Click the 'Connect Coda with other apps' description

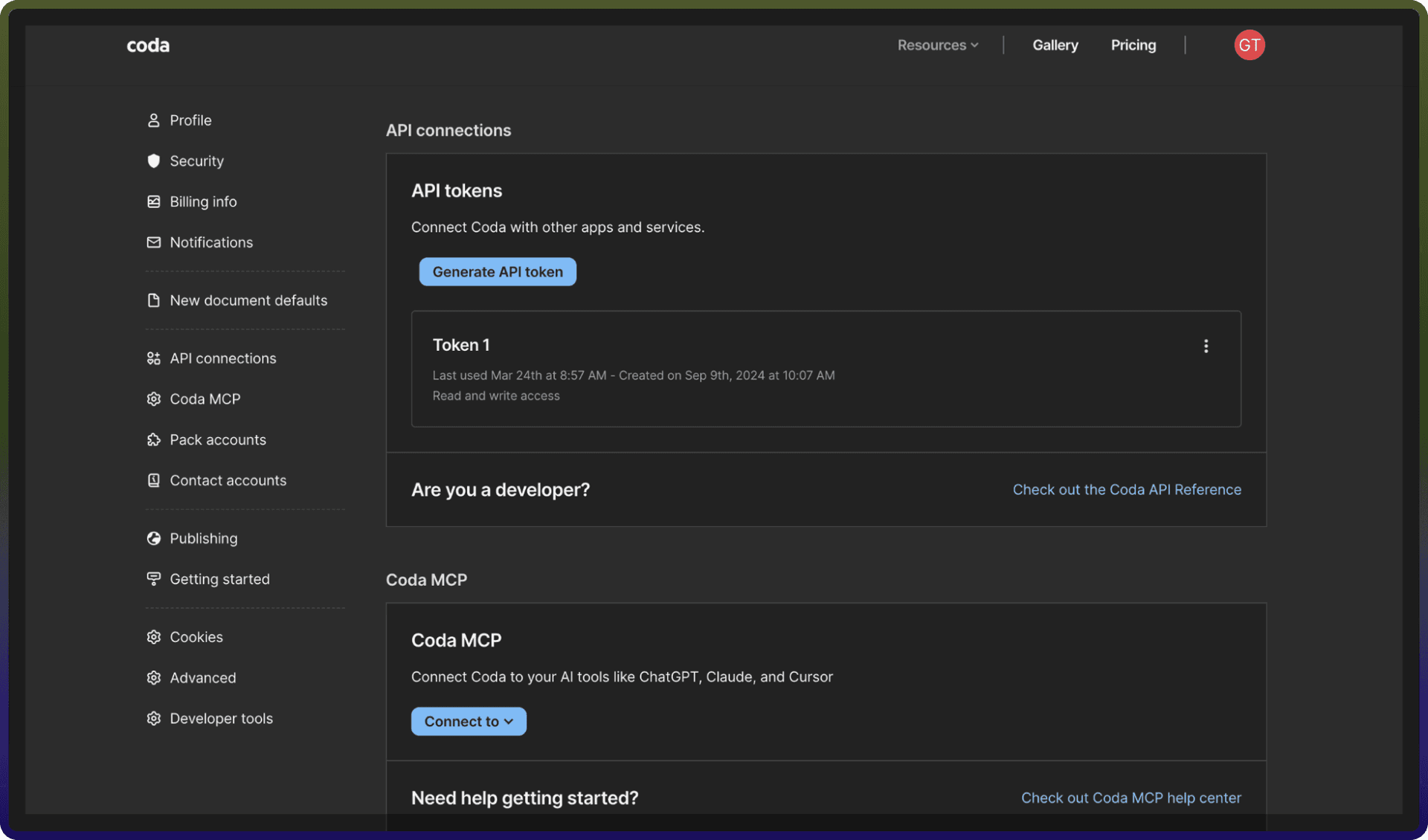click(558, 227)
